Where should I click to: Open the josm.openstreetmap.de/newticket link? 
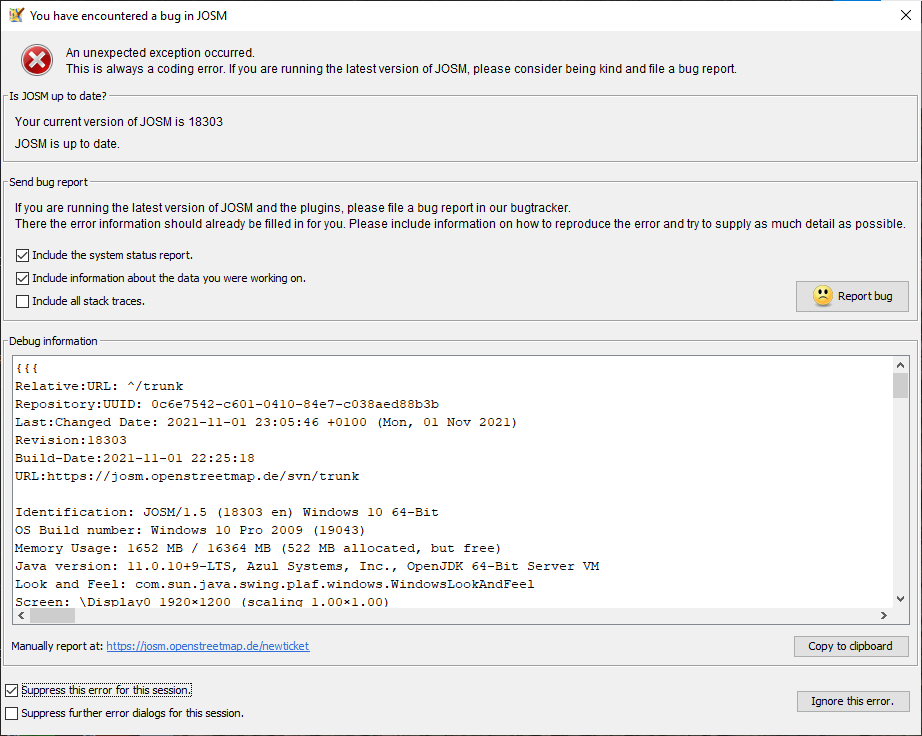coord(208,646)
